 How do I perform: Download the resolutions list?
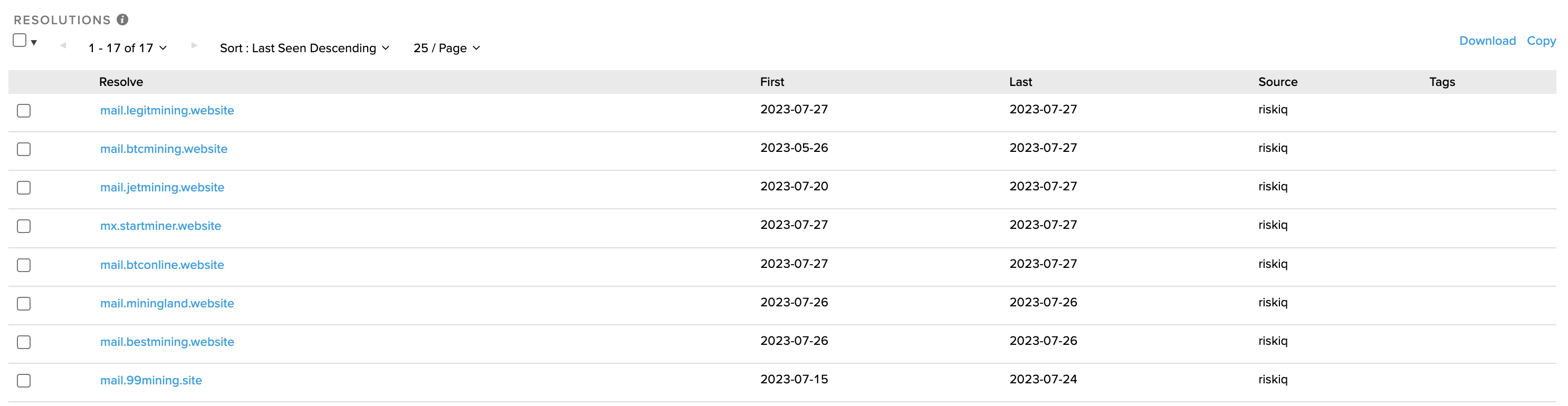click(1487, 41)
